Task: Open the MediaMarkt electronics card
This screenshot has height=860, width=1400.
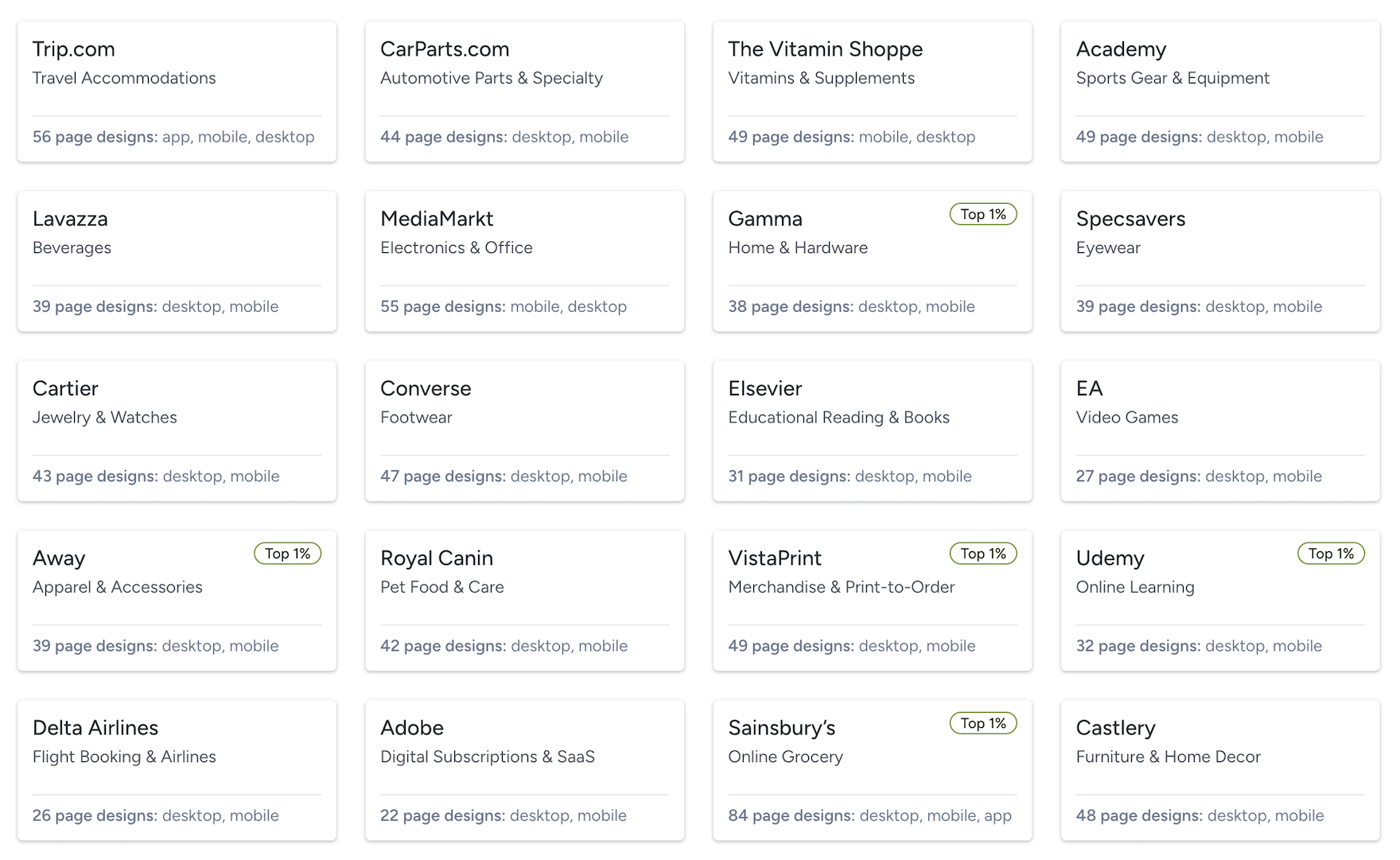Action: tap(524, 261)
